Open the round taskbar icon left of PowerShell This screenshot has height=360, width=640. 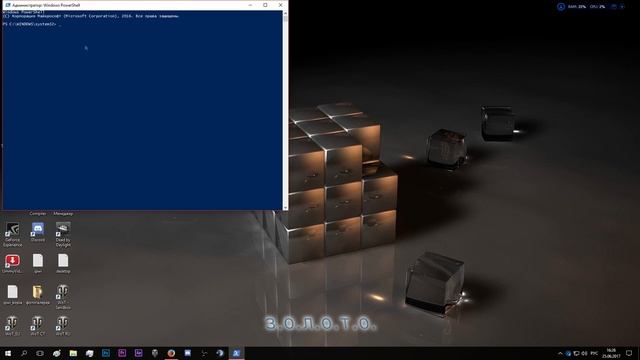click(220, 353)
